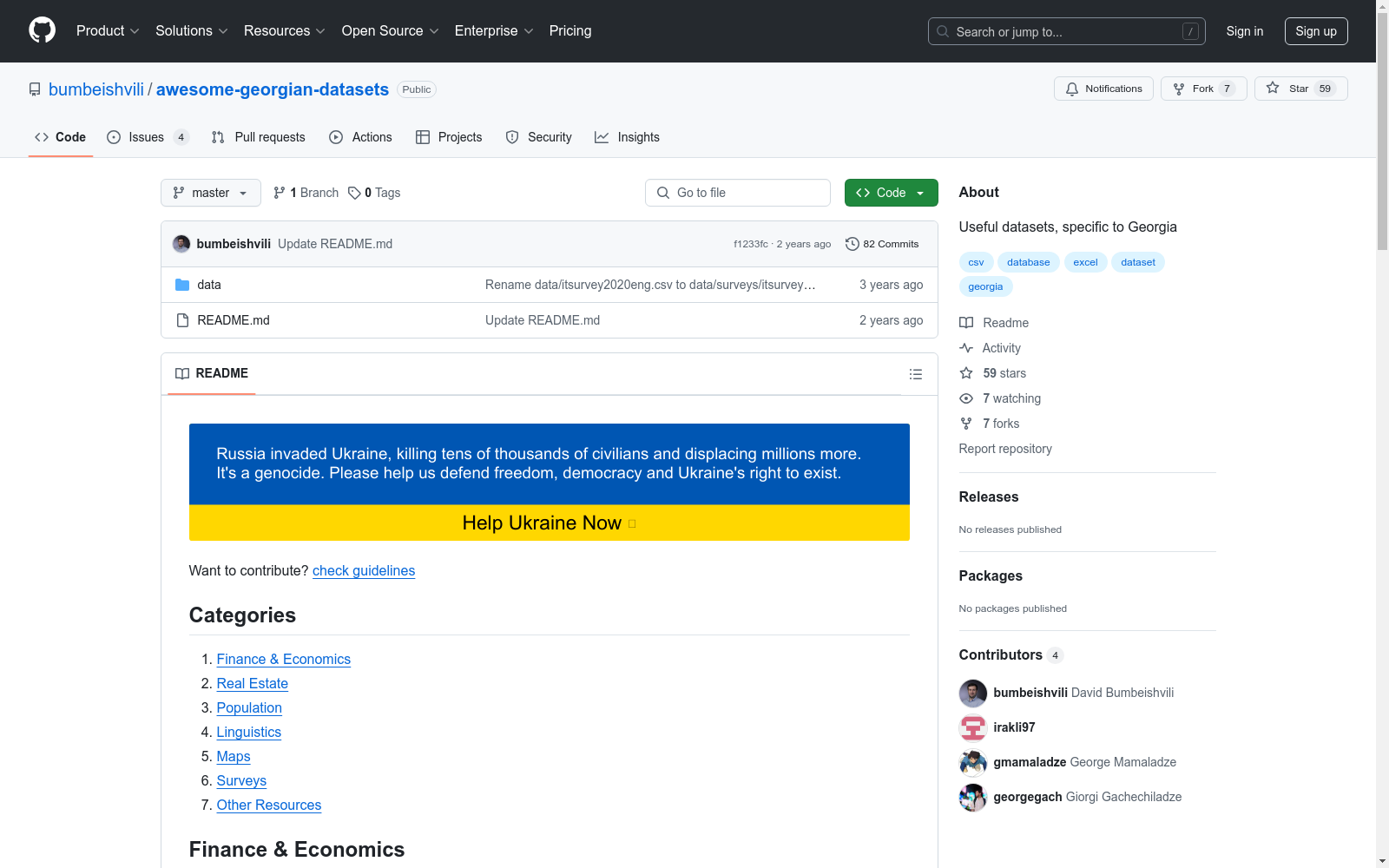
Task: Jump to Real Estate category
Action: pos(253,684)
